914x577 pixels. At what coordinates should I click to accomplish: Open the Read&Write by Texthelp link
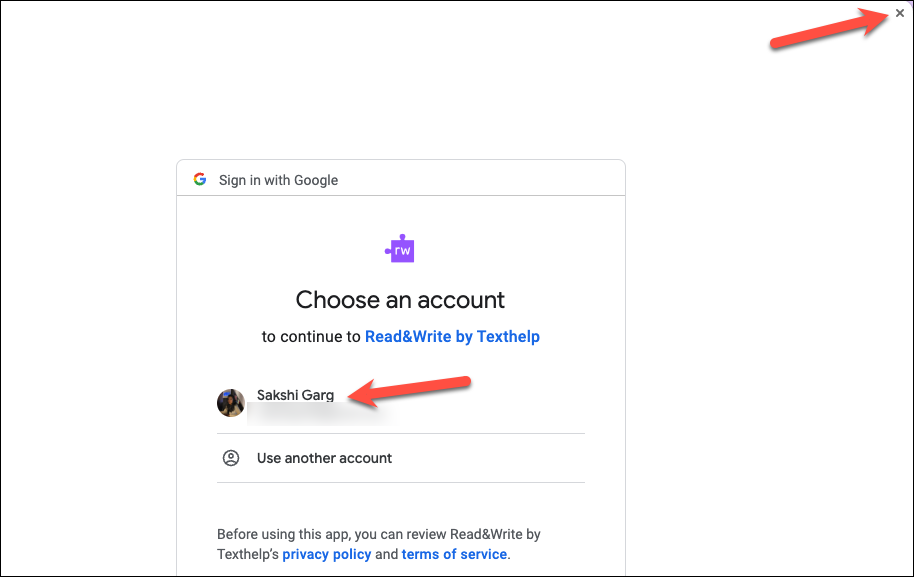click(452, 336)
